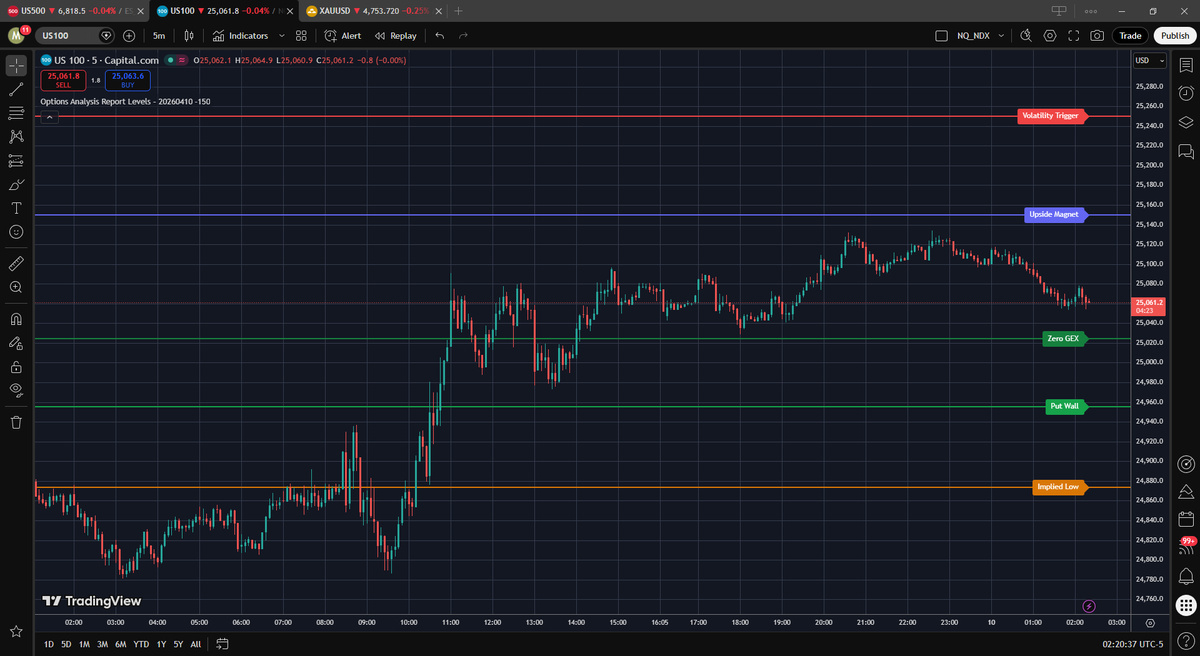Open the timezone 02:20:37 UTC-5 menu
The height and width of the screenshot is (656, 1200).
click(1132, 644)
